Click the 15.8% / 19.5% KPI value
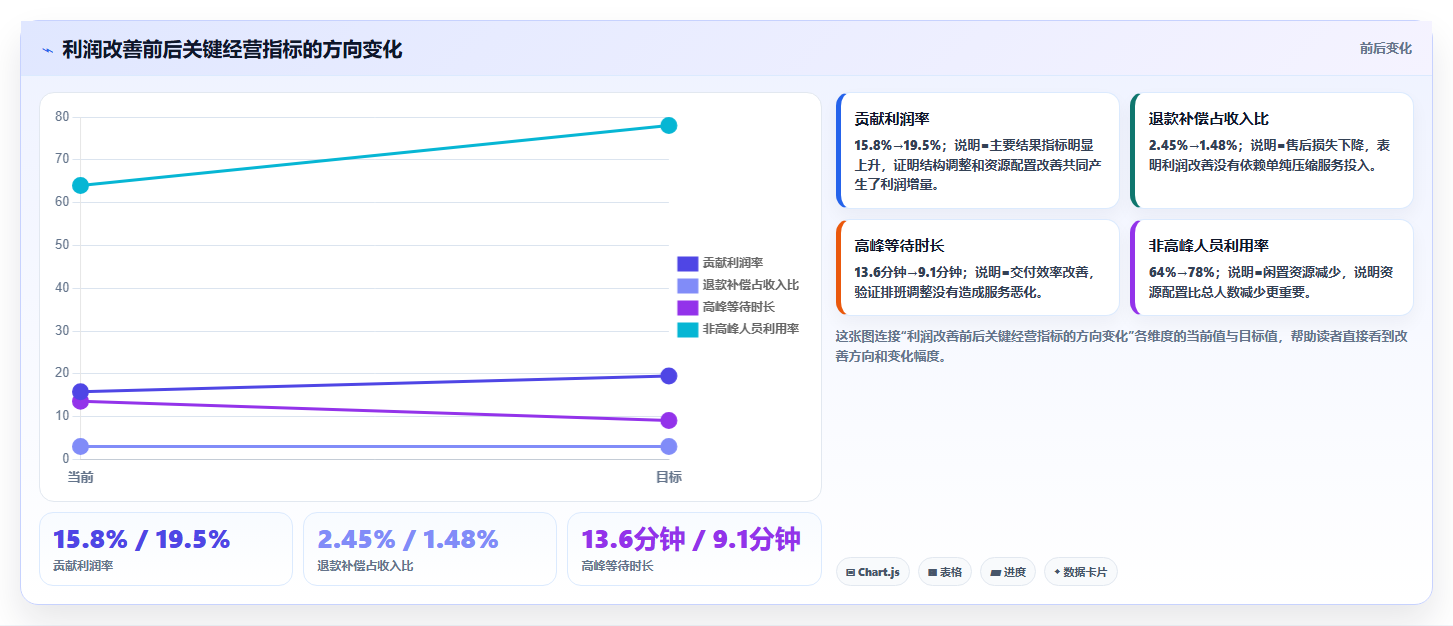 pyautogui.click(x=141, y=540)
